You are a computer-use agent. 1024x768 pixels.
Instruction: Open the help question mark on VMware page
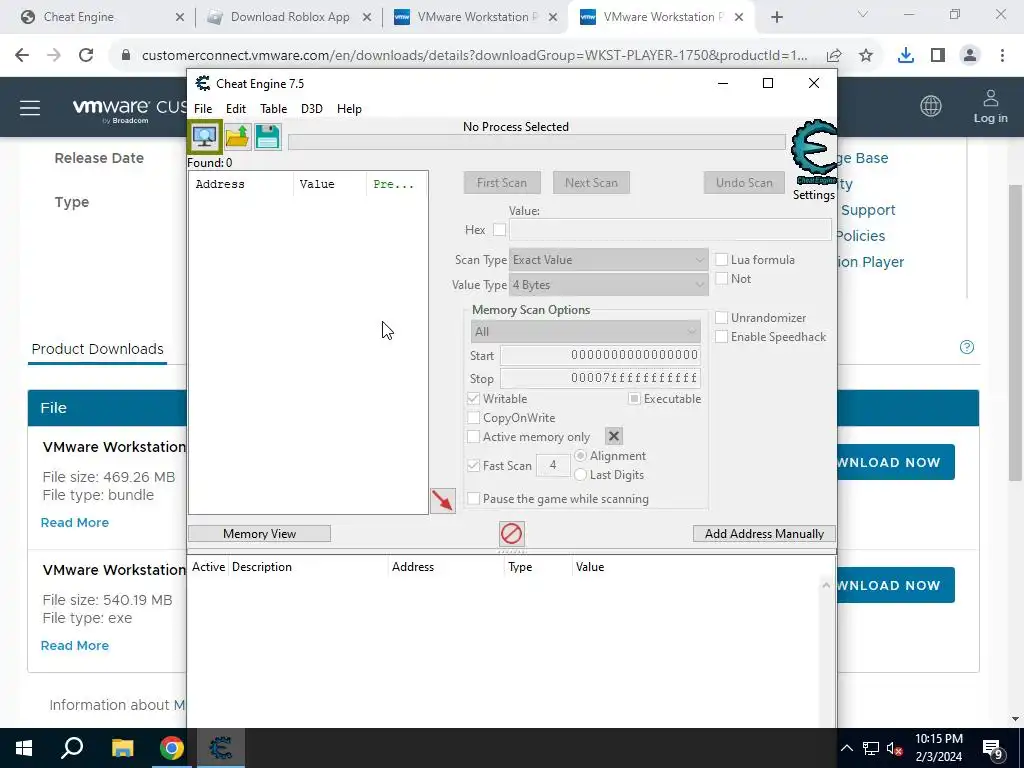click(967, 347)
